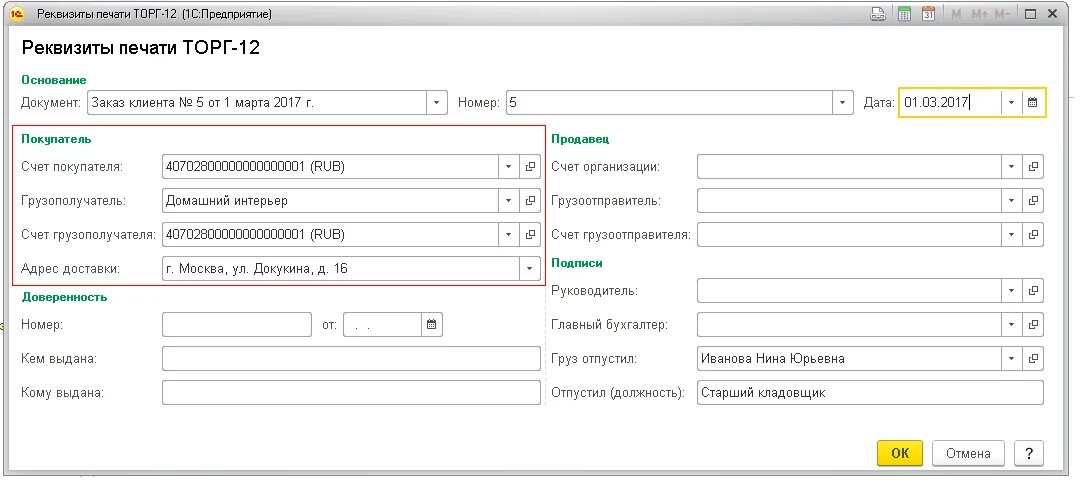
Task: Click the Кому выдана input field
Action: click(x=351, y=393)
